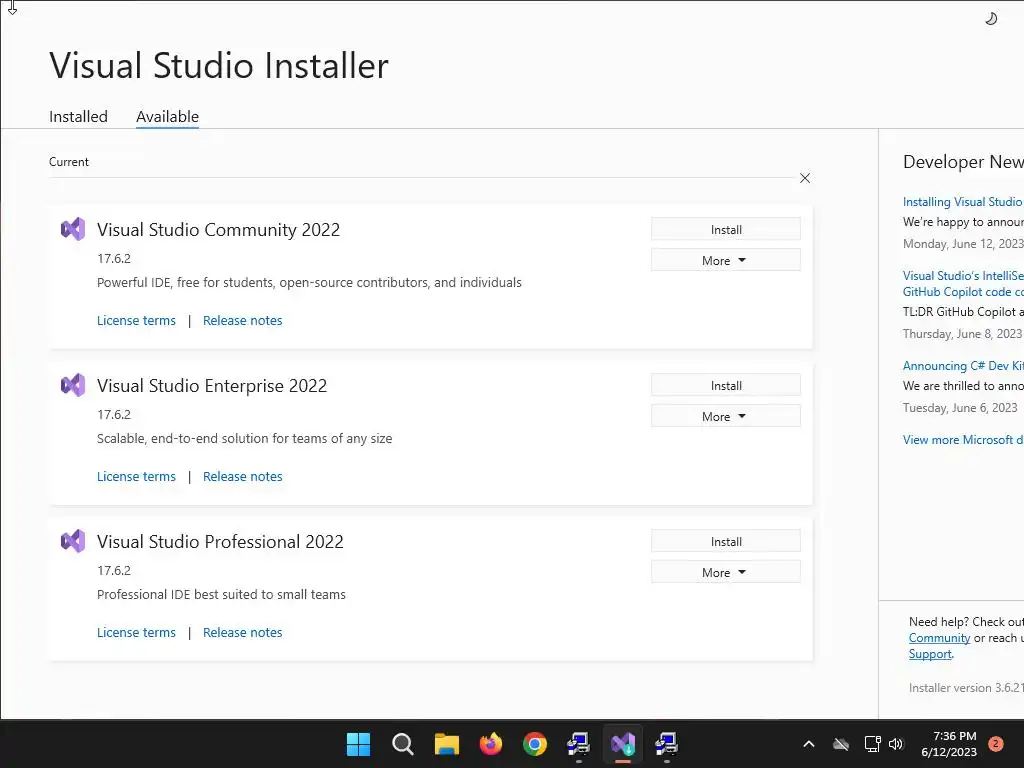
Task: Open License terms for Professional 2022
Action: tap(136, 632)
